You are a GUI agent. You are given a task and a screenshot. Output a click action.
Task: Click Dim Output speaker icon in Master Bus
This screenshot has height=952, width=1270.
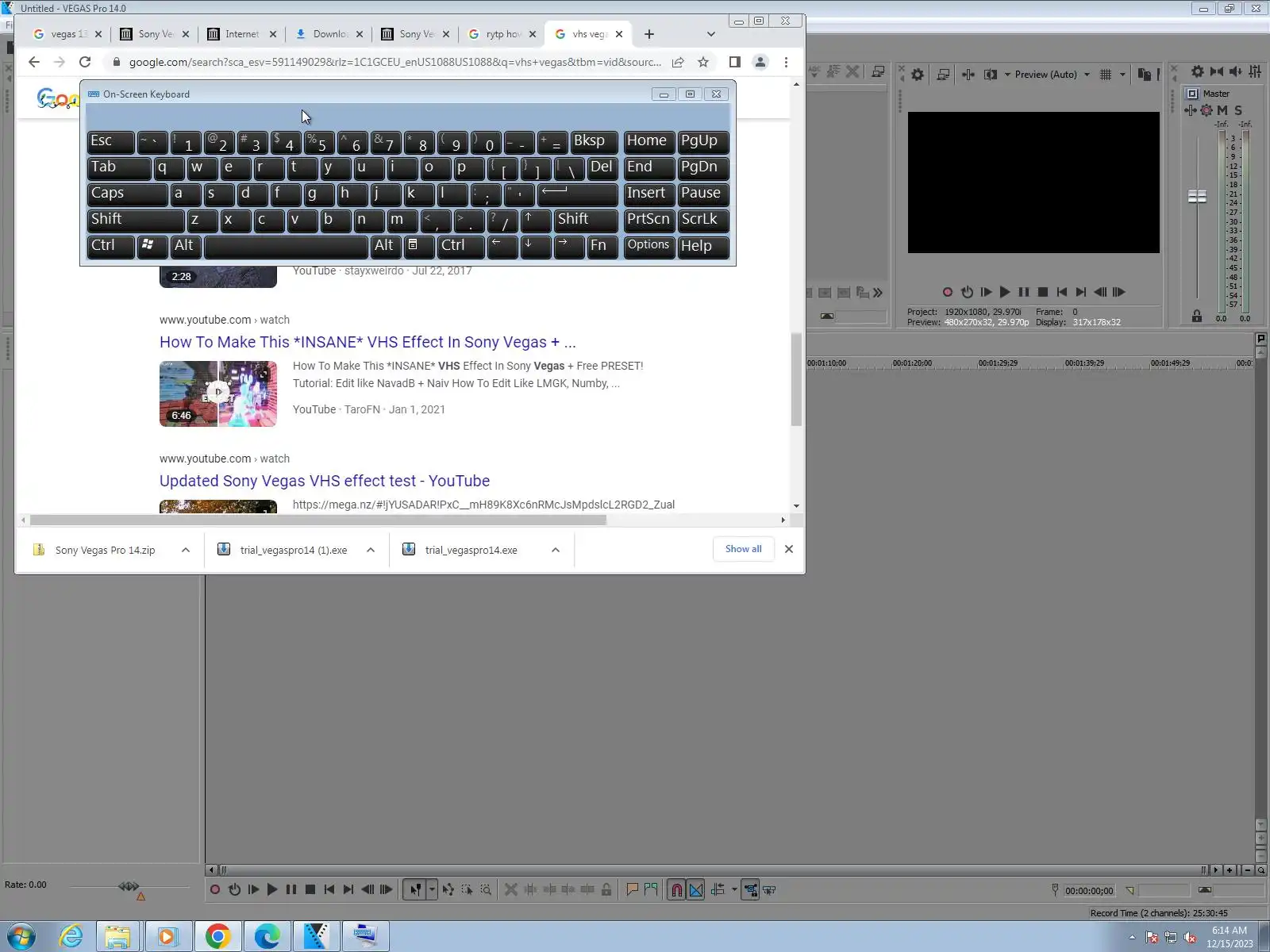click(x=1236, y=71)
